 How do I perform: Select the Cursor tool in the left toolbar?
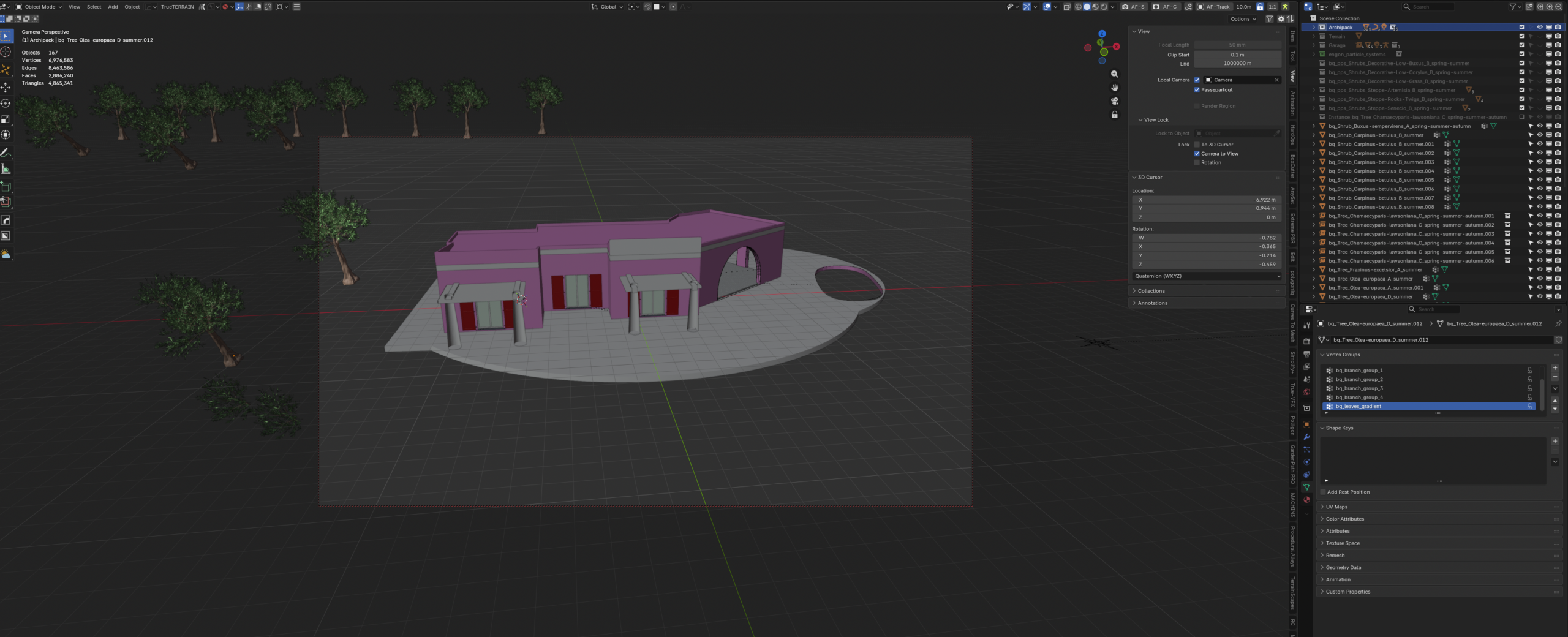coord(6,52)
